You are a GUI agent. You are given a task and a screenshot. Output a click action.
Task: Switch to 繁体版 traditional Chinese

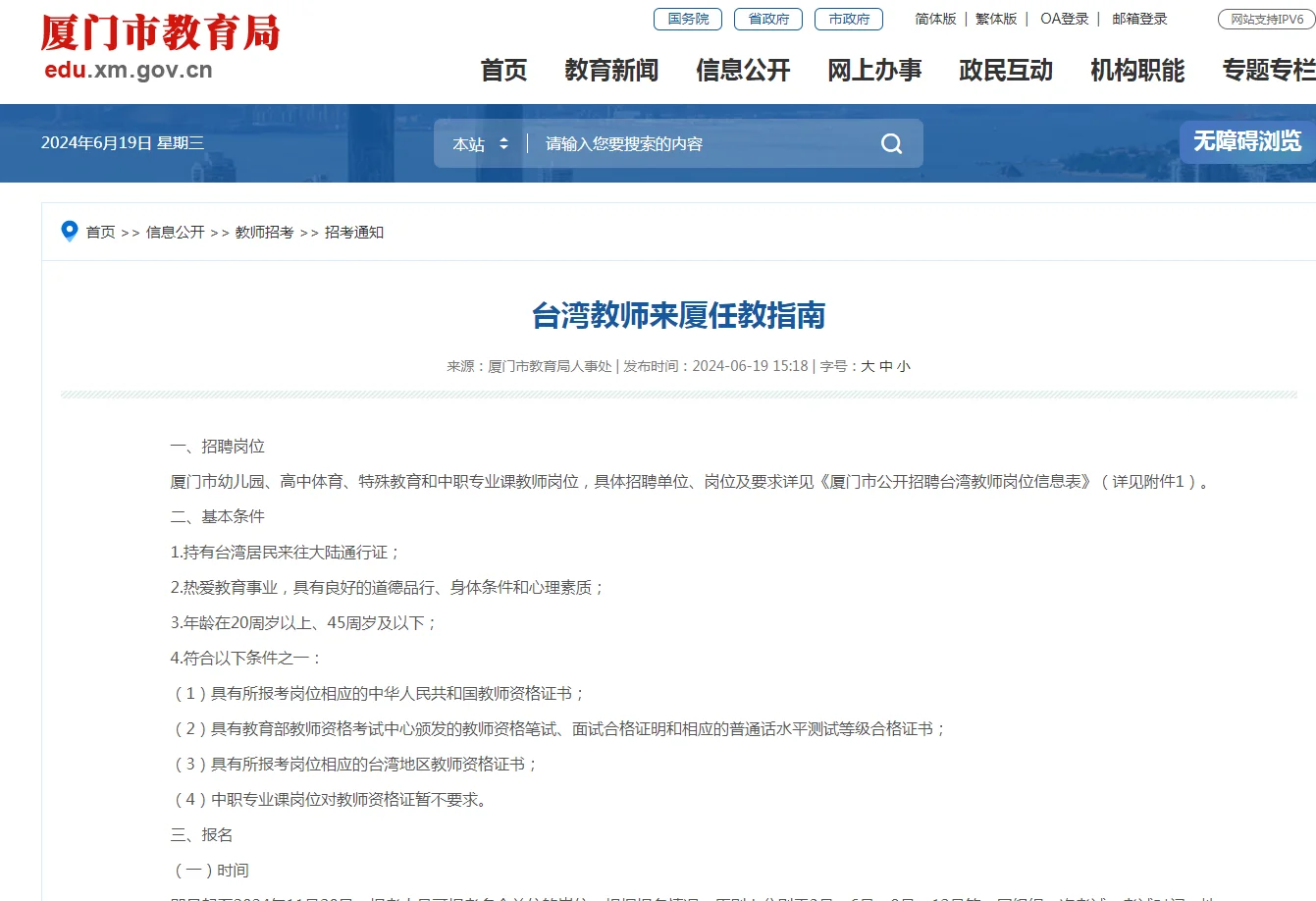point(996,19)
